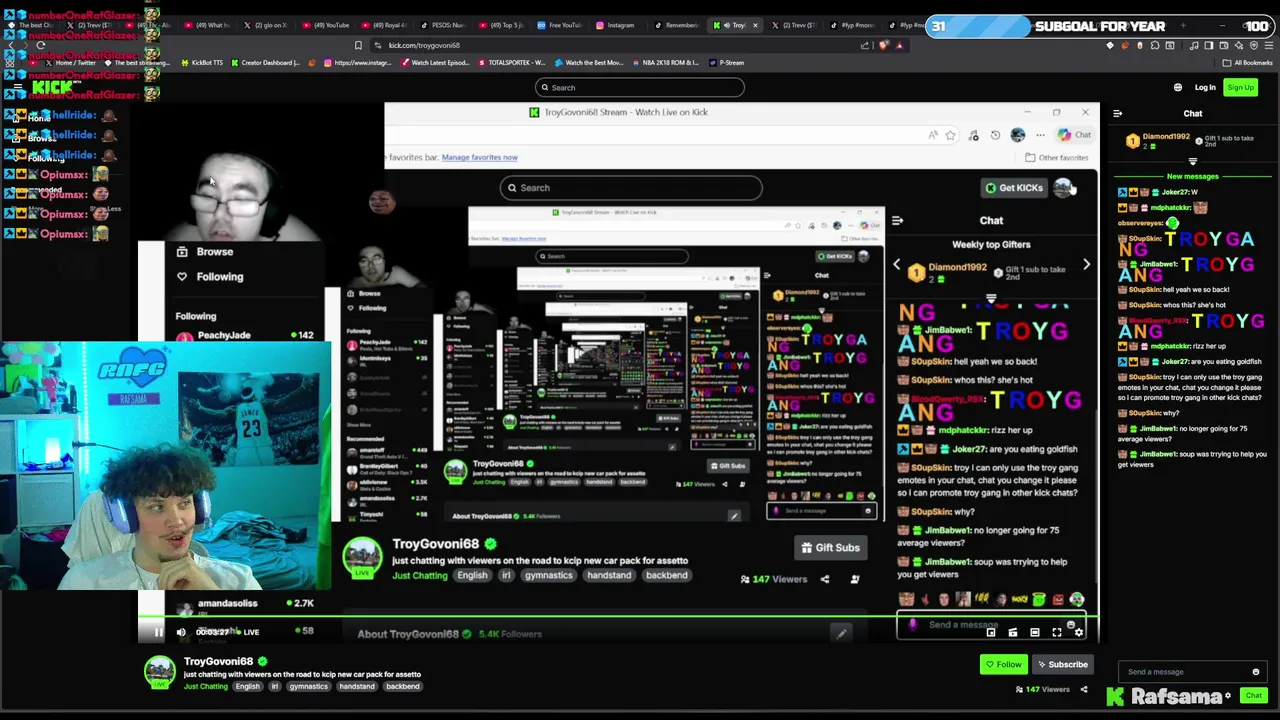Expand the top gifters dropdown under Diamond1992
The width and height of the screenshot is (1280, 720).
pos(1192,161)
